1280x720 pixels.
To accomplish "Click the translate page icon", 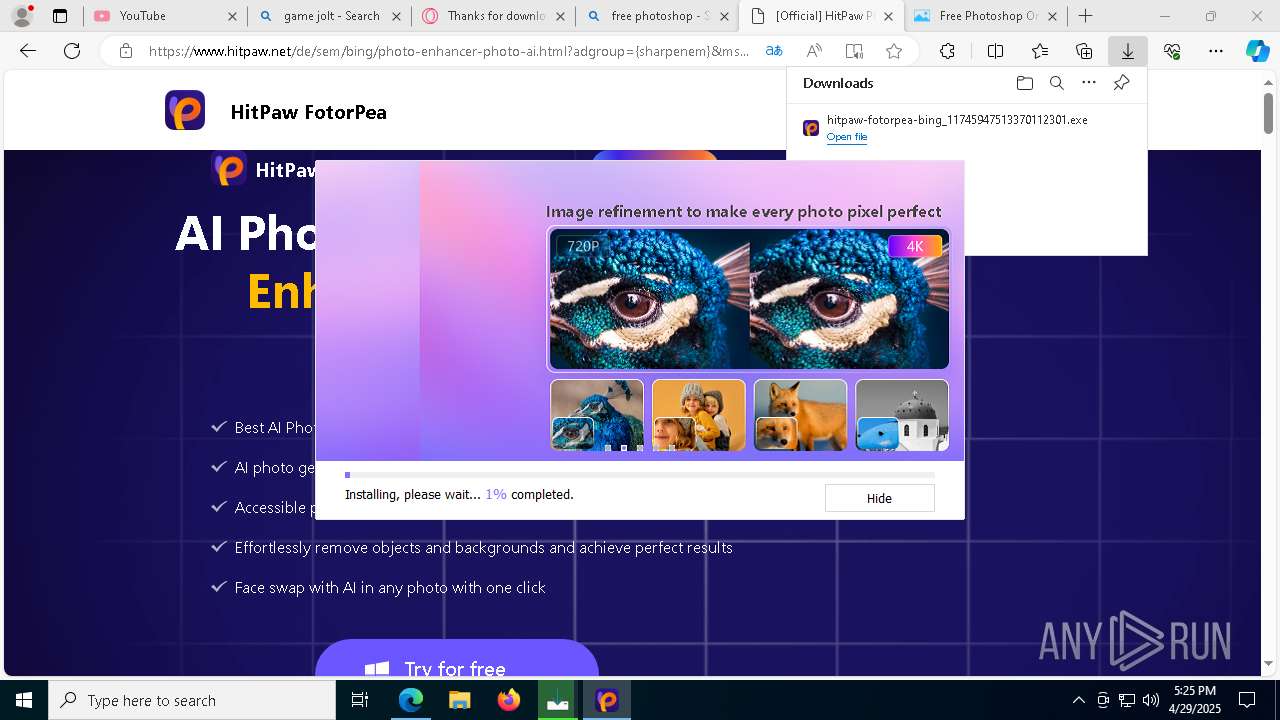I will 773,51.
